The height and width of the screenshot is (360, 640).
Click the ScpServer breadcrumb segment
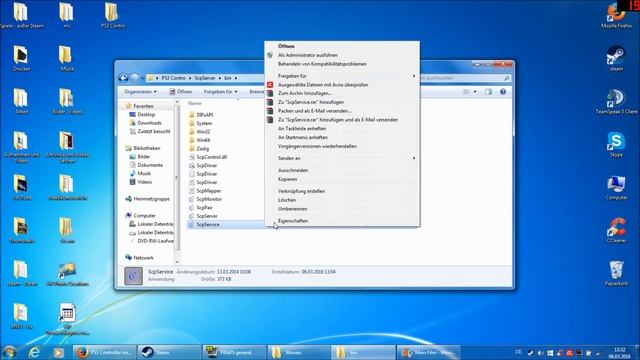click(205, 78)
